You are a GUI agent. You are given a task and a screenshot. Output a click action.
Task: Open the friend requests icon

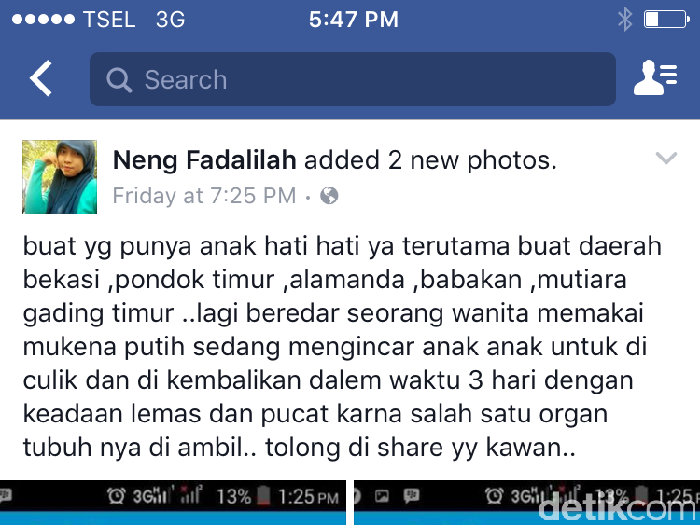pyautogui.click(x=655, y=78)
